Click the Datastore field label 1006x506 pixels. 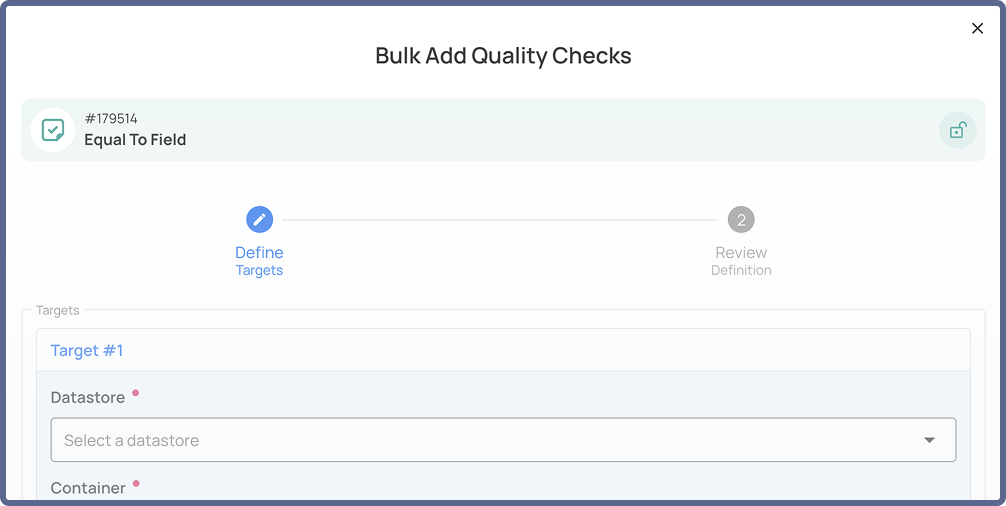point(88,398)
